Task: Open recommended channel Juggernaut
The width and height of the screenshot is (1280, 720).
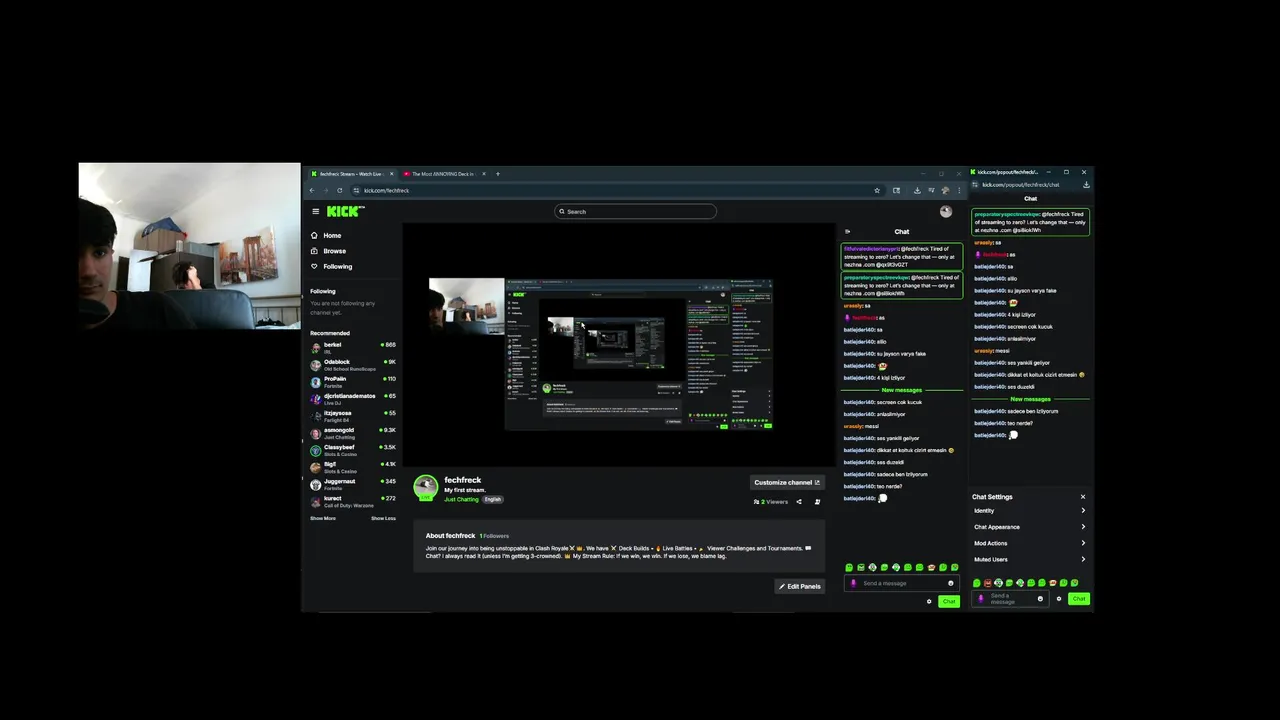Action: tap(353, 483)
